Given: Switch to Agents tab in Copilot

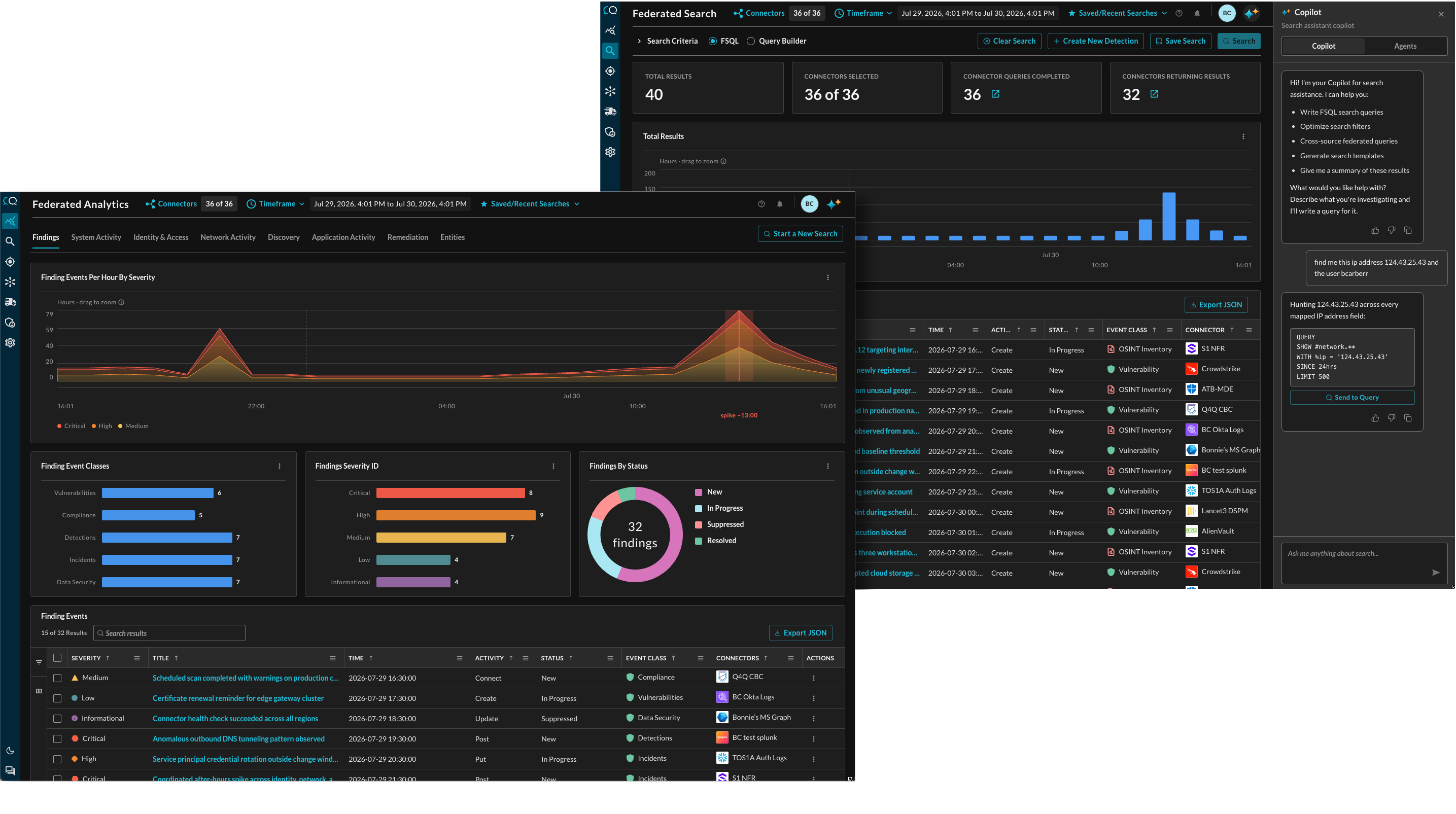Looking at the screenshot, I should [x=1405, y=46].
